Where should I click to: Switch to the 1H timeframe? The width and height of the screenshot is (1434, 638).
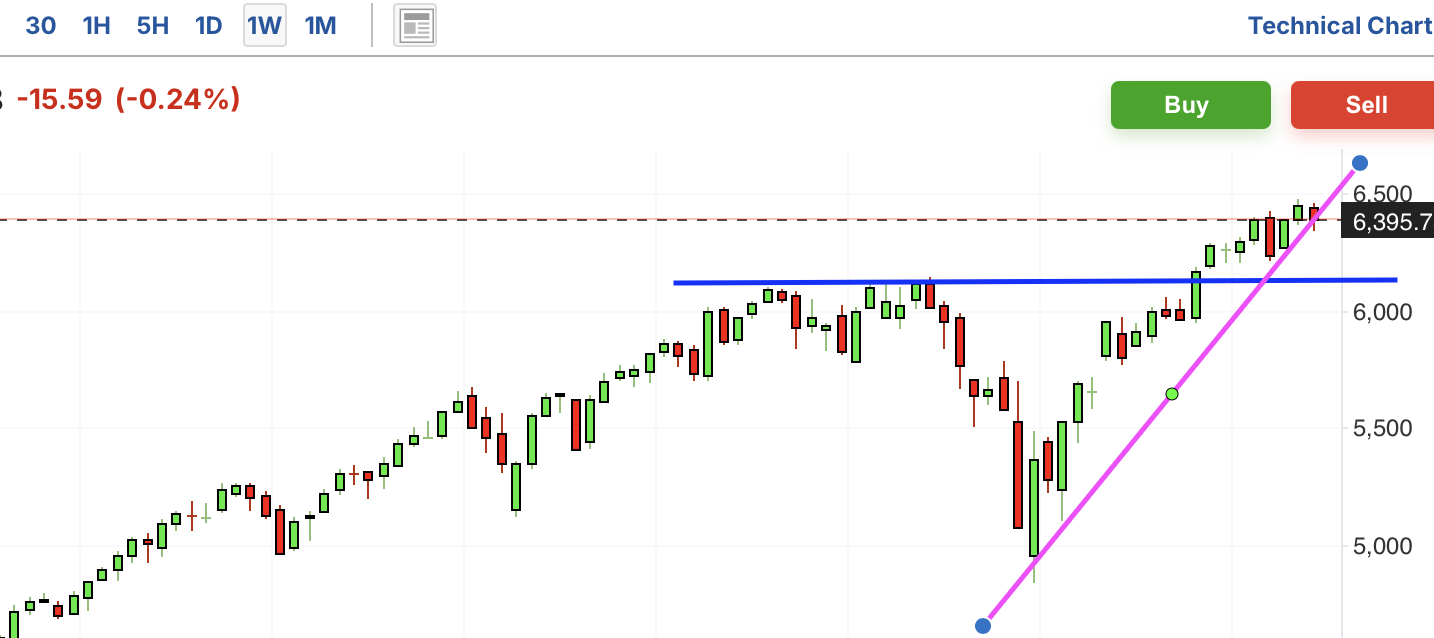tap(97, 26)
